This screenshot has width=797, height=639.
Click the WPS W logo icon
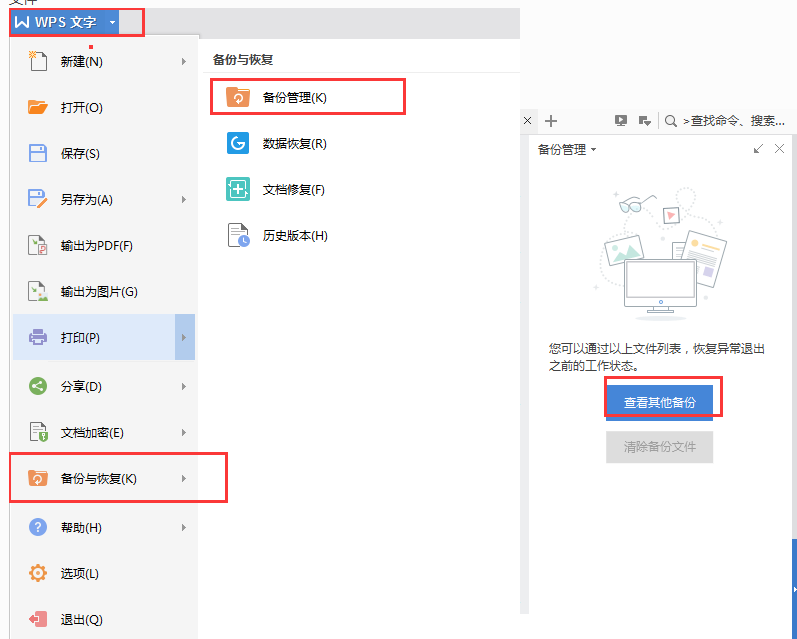(22, 22)
